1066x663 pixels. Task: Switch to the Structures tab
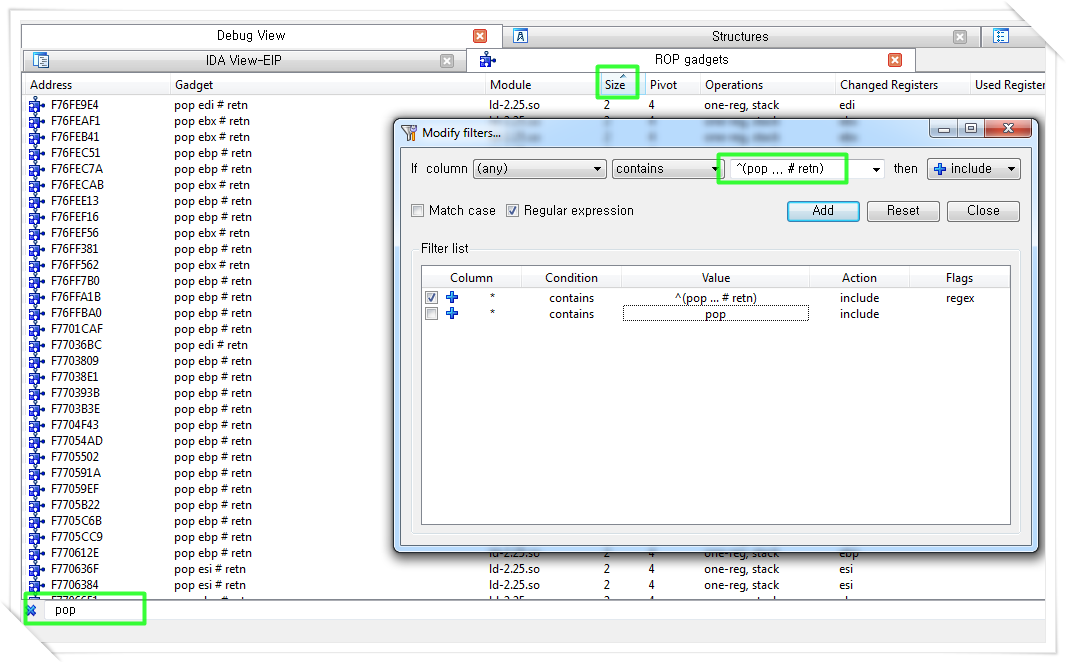pyautogui.click(x=740, y=36)
